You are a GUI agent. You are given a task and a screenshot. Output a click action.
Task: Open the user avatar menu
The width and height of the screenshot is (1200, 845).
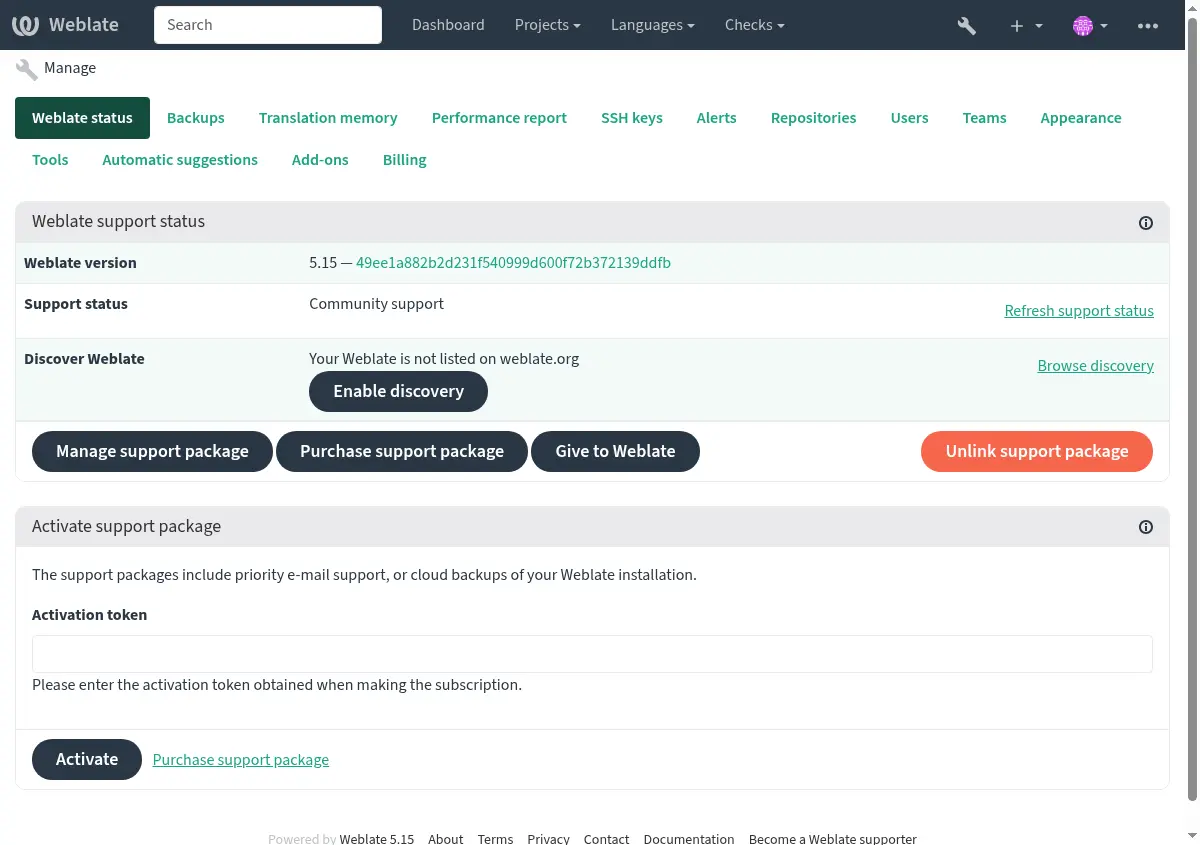pos(1090,26)
